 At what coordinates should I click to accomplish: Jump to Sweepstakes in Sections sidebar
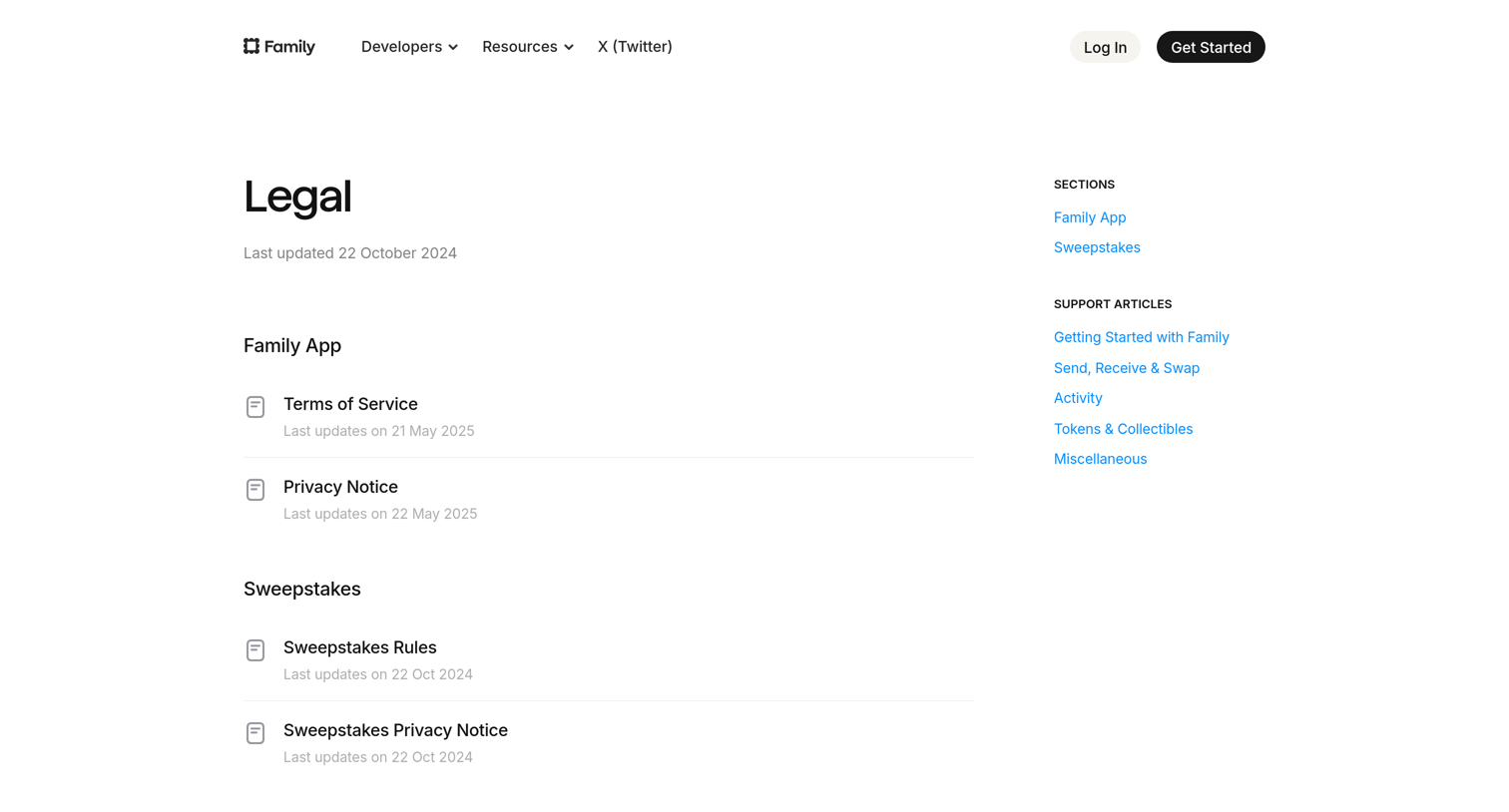[x=1097, y=247]
